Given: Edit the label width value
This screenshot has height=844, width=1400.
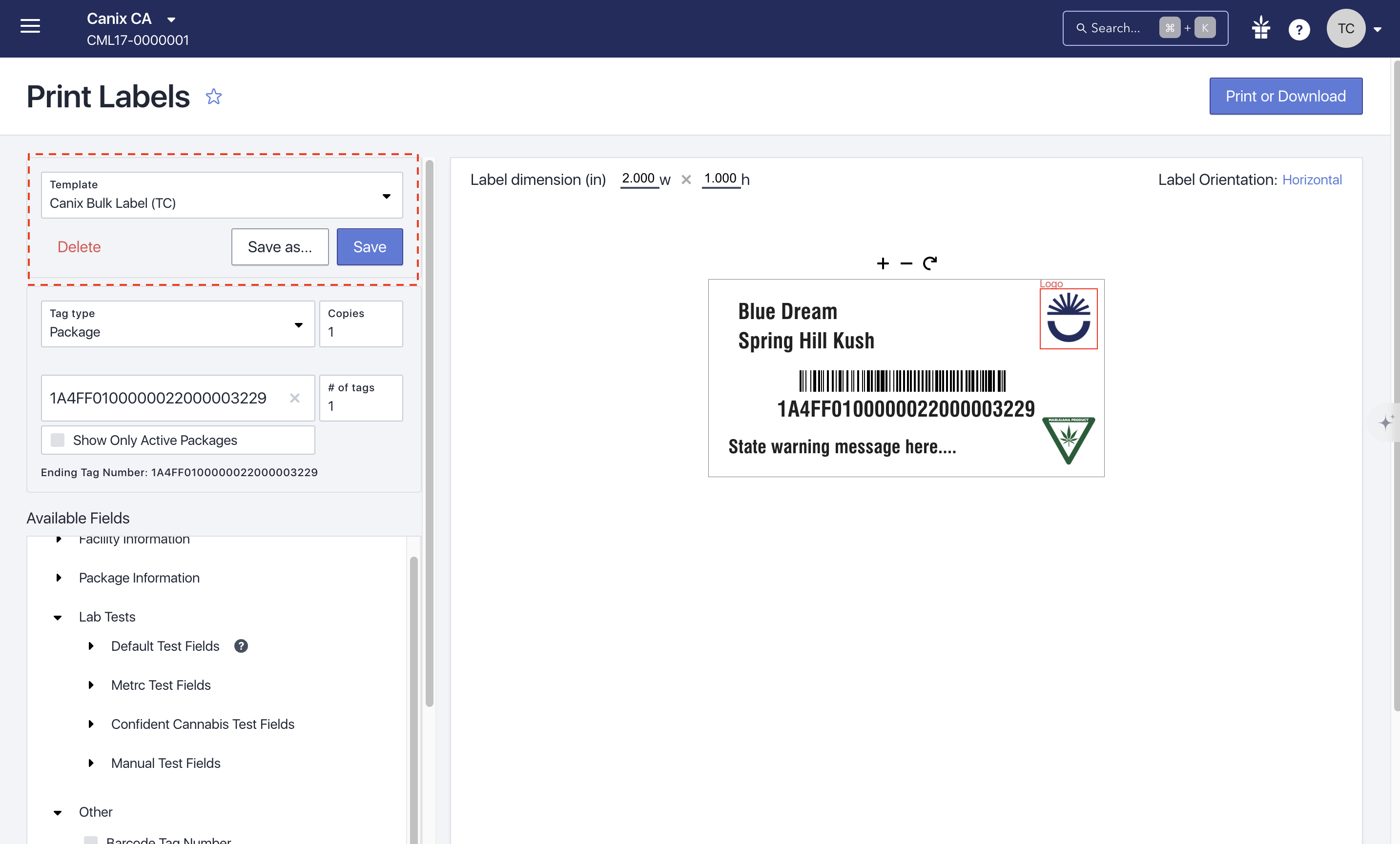Looking at the screenshot, I should coord(638,179).
